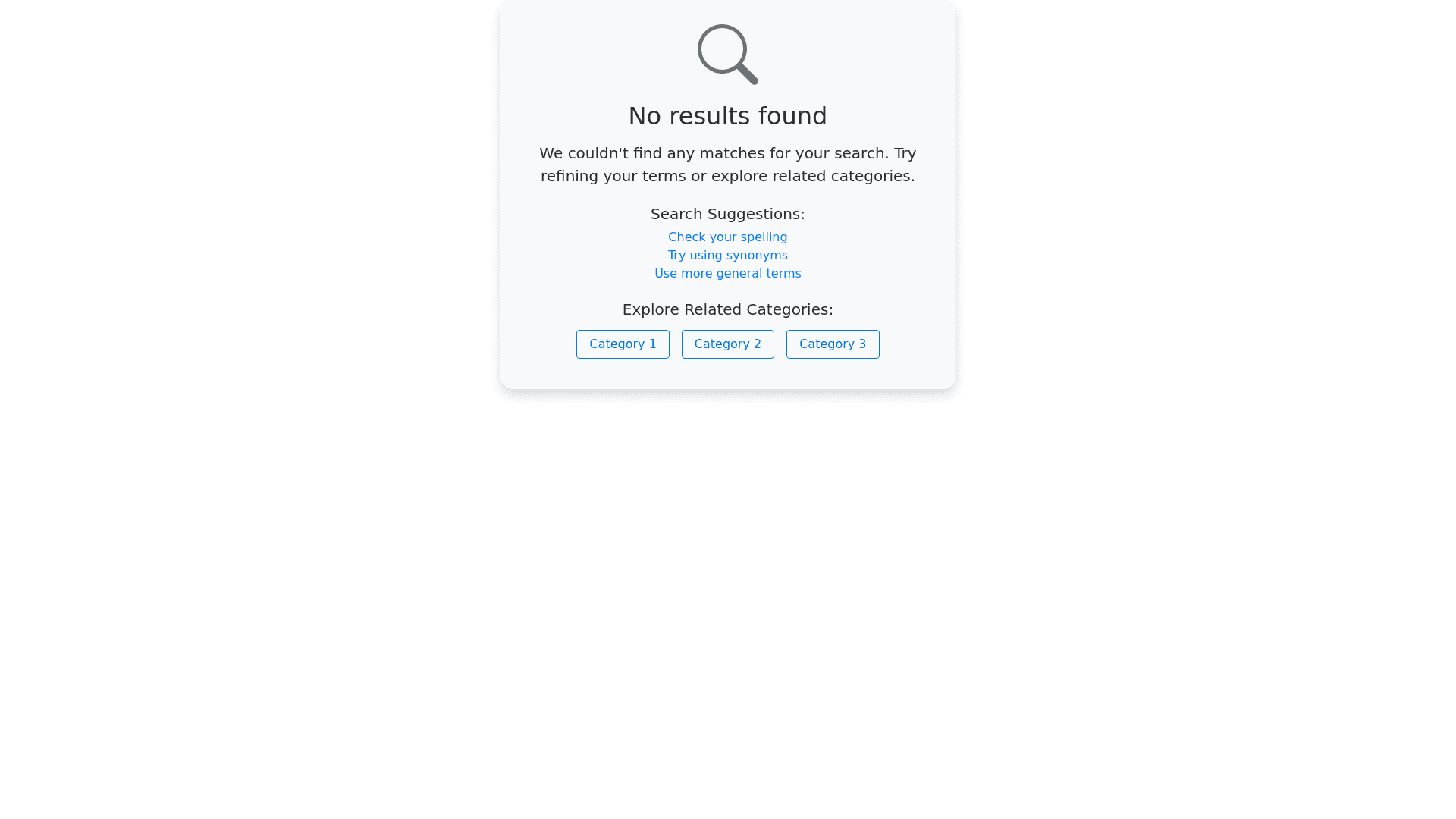This screenshot has height=819, width=1456.
Task: Click the magnifying glass search icon
Action: 728,55
